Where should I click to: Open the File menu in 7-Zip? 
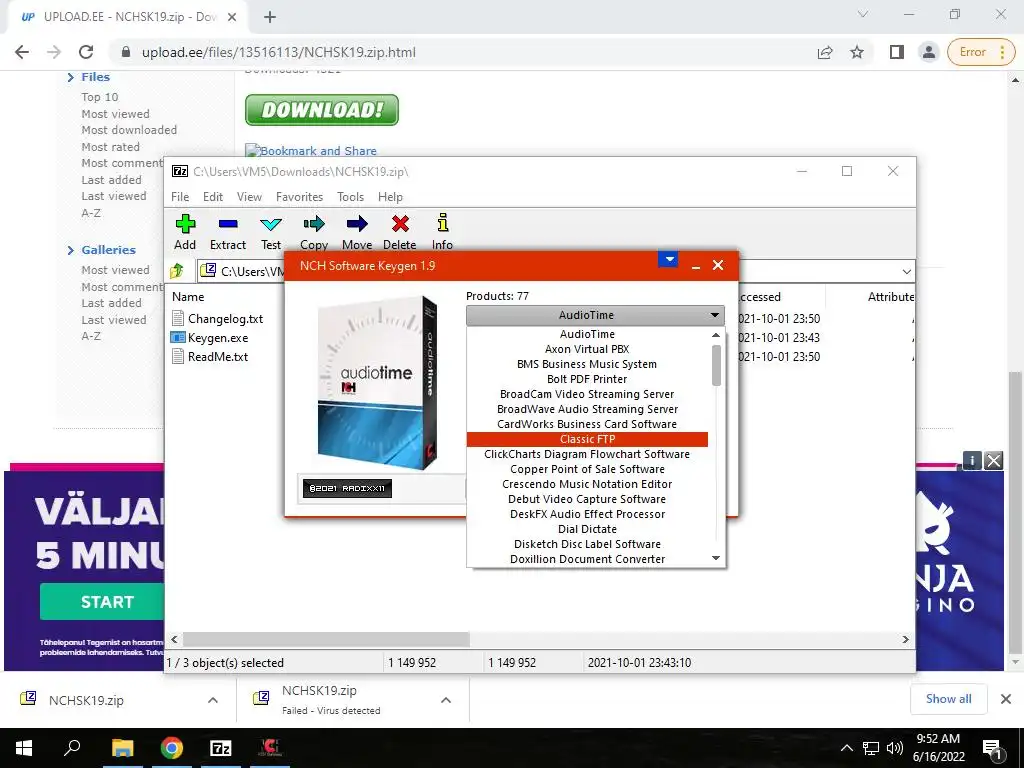tap(180, 197)
